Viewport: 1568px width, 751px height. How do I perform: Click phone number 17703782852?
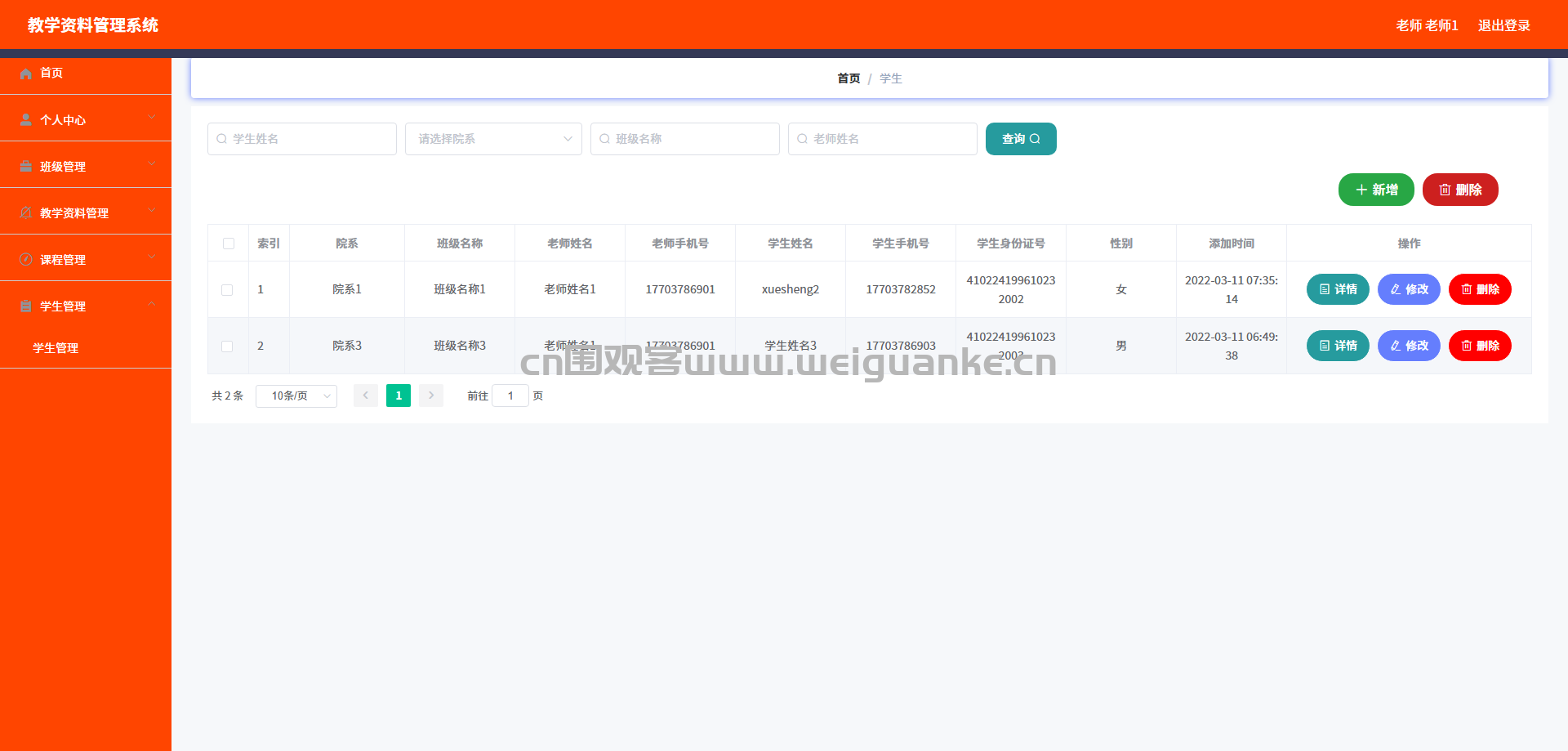[x=901, y=289]
